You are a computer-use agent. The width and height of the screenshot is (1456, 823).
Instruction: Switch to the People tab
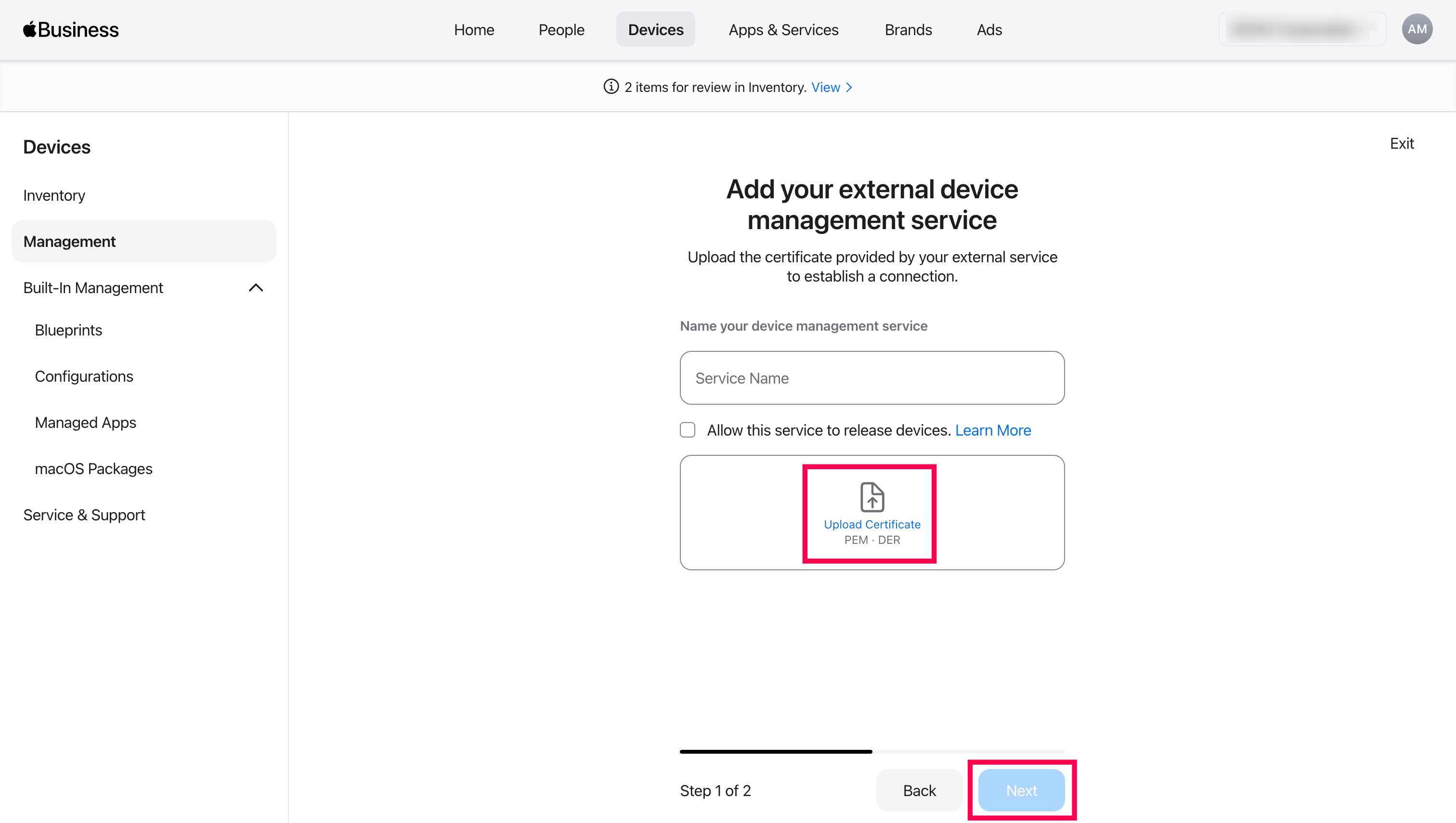pos(561,29)
